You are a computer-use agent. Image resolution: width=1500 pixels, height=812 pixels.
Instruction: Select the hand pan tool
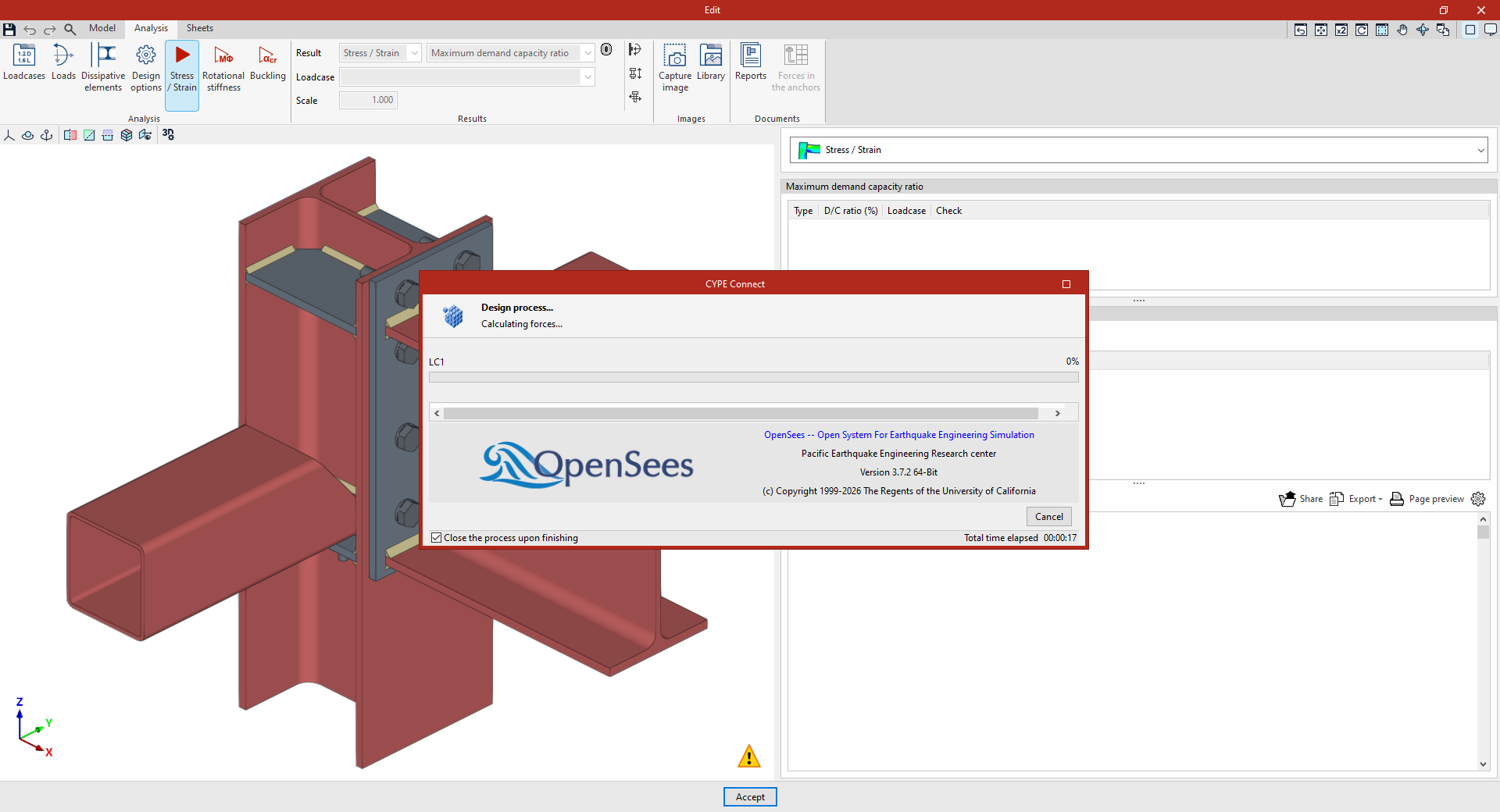tap(1402, 30)
